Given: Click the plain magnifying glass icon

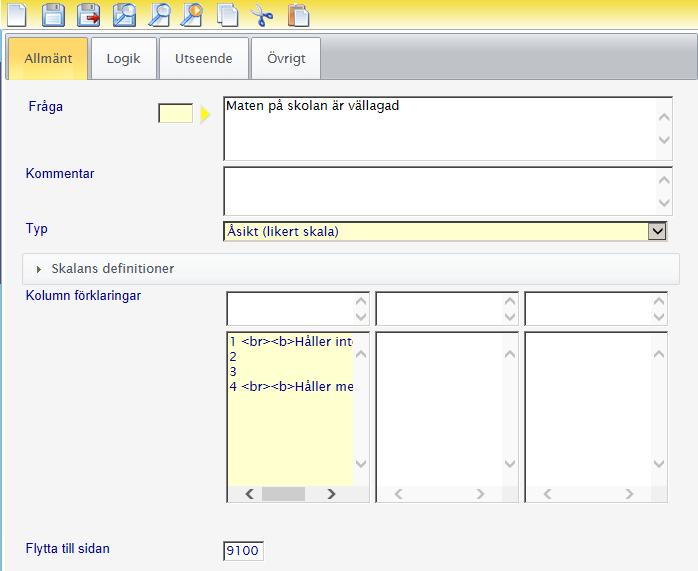Looking at the screenshot, I should (x=159, y=15).
